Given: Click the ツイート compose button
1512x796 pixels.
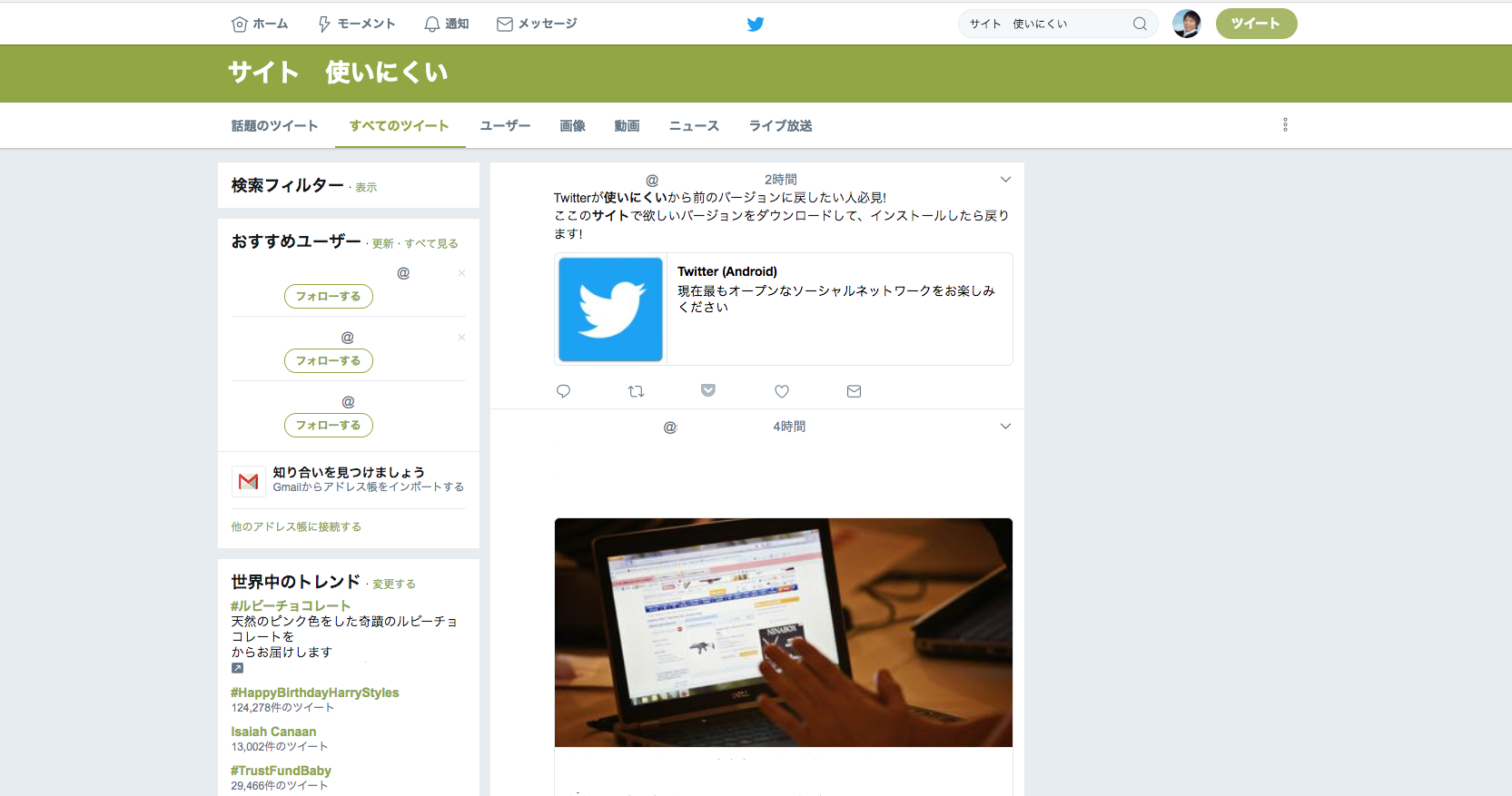Looking at the screenshot, I should (x=1256, y=24).
